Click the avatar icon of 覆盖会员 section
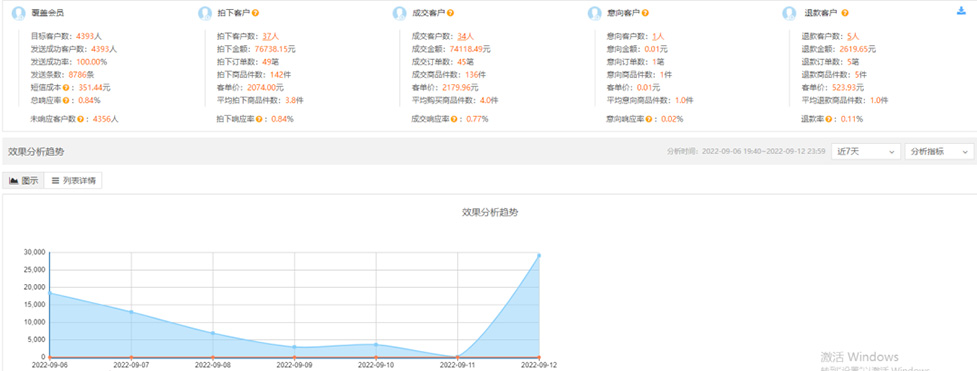Screen dimensions: 977x371 tap(19, 13)
